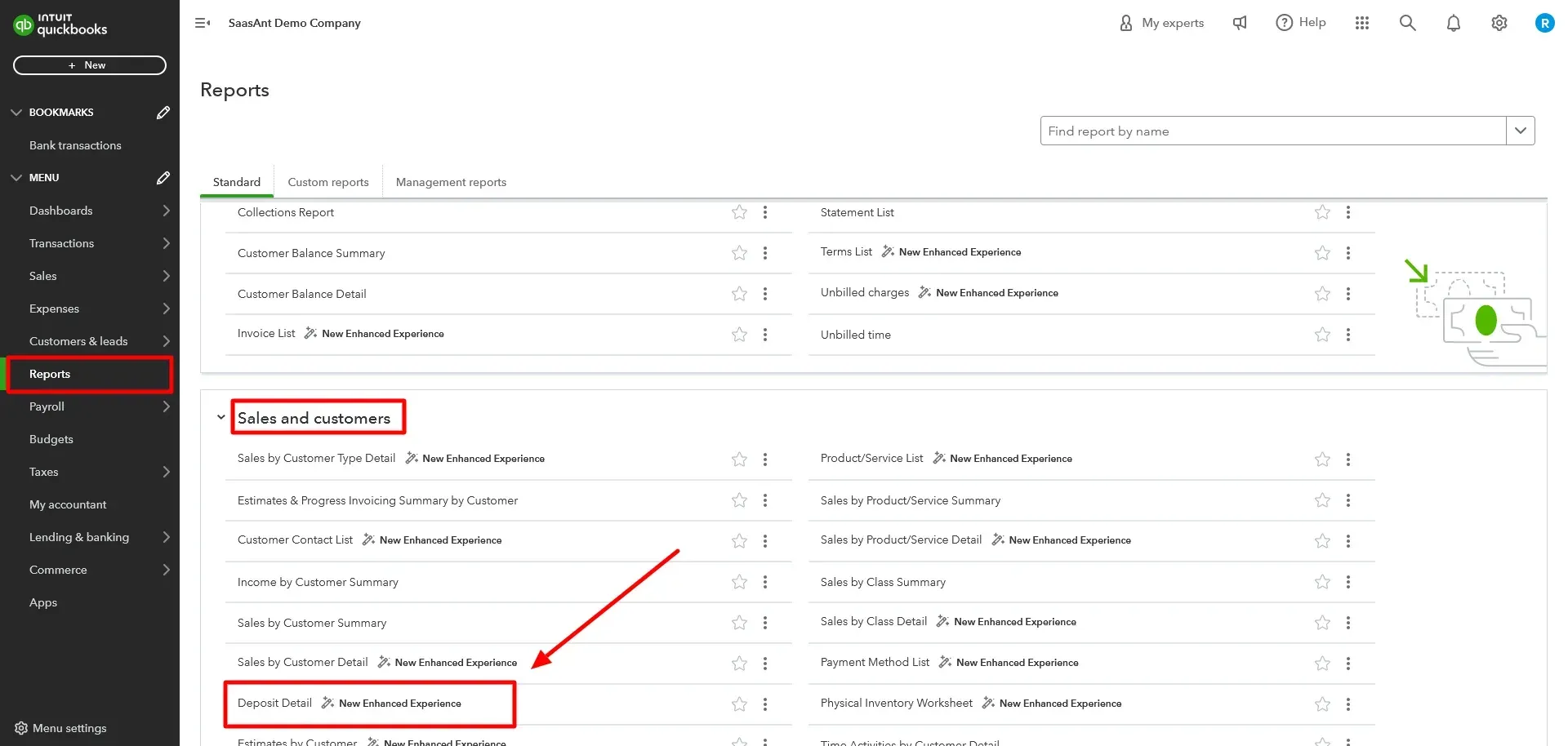Open Taxes in the sidebar
This screenshot has height=746, width=1568.
[x=44, y=472]
